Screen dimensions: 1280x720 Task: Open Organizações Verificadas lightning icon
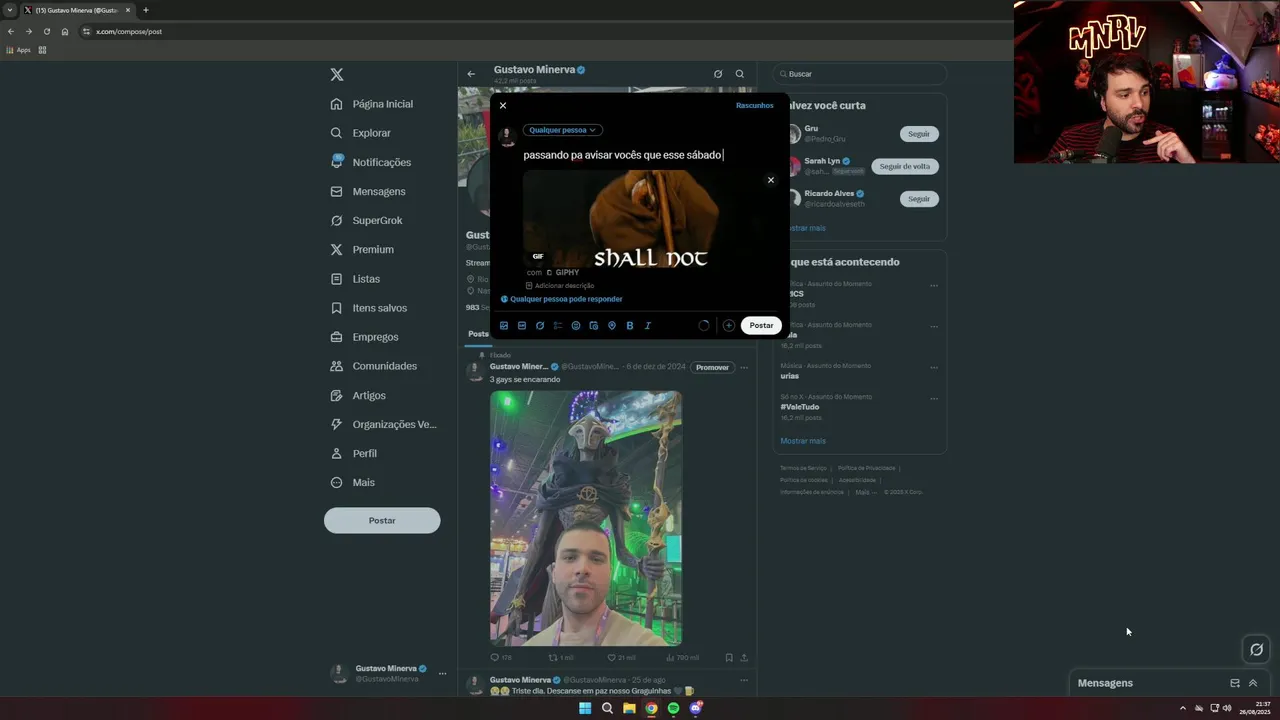(337, 424)
